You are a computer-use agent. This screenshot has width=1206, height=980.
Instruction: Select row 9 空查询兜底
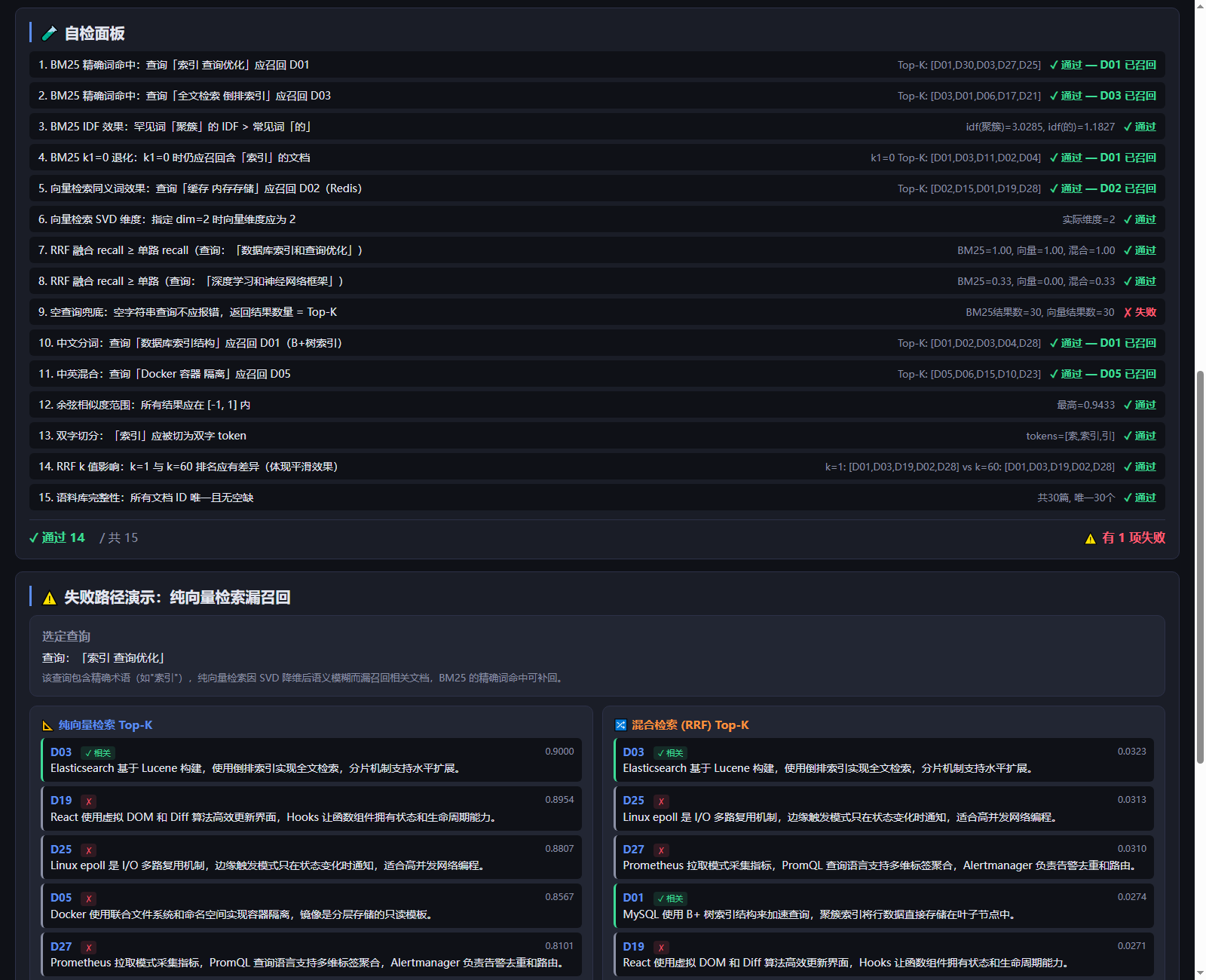pyautogui.click(x=597, y=312)
